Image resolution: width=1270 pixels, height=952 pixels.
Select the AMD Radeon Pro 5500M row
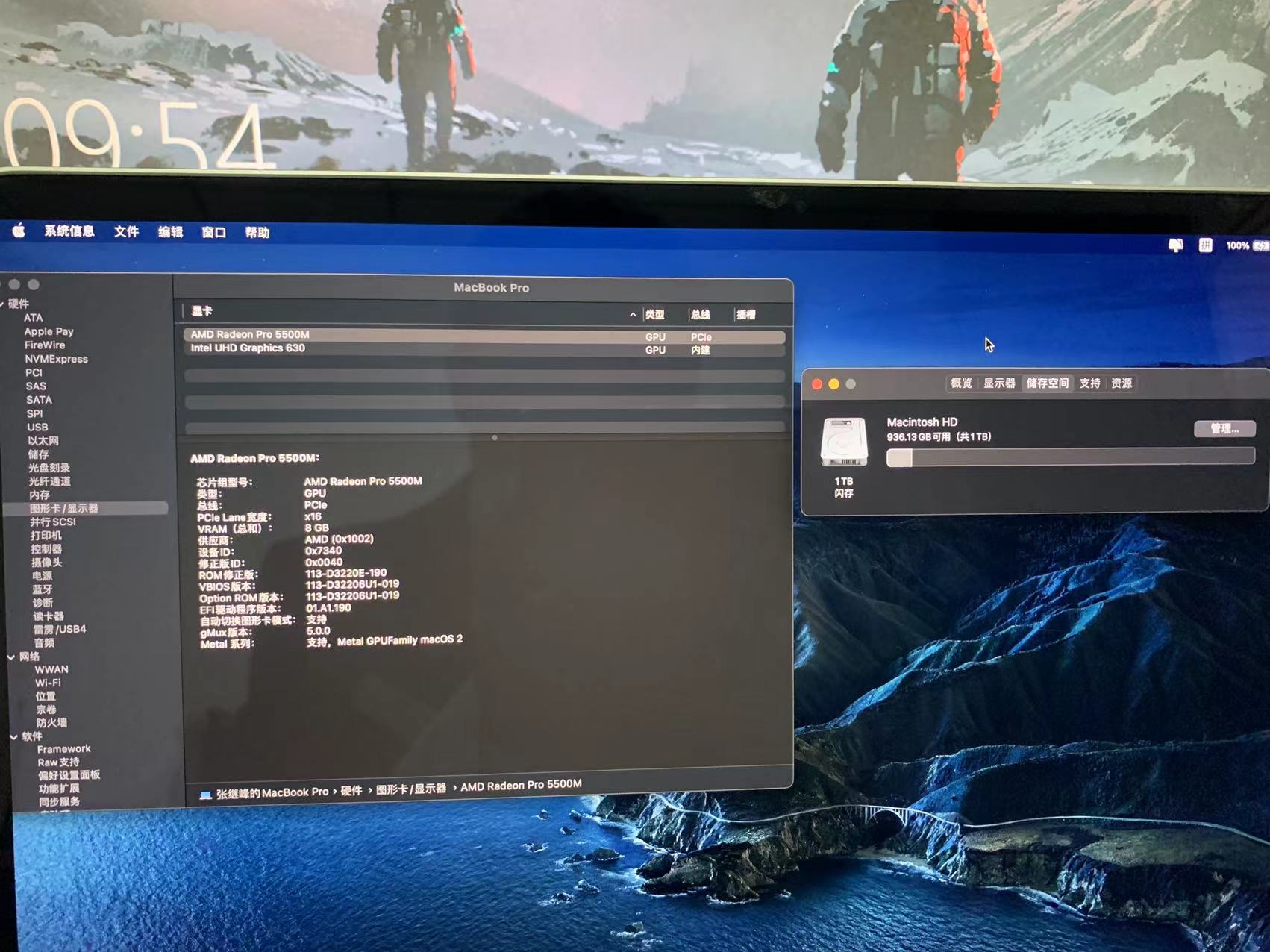(484, 336)
